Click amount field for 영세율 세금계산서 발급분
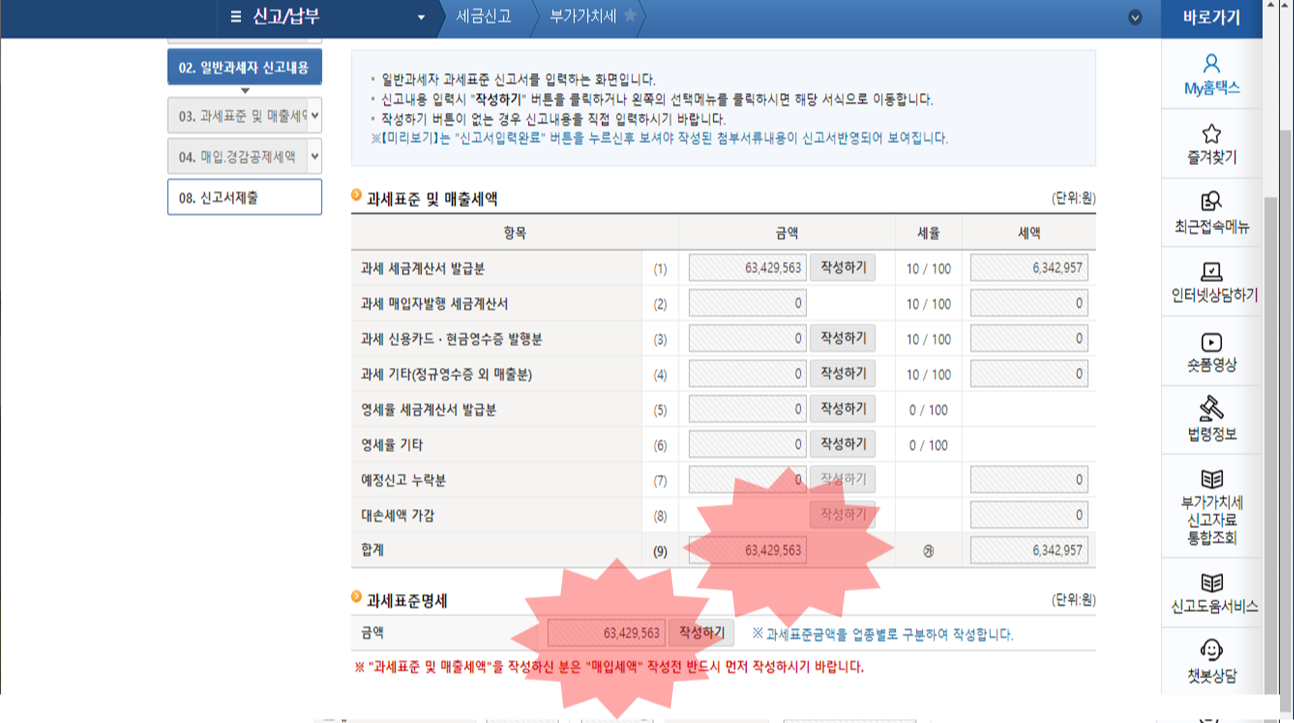The height and width of the screenshot is (723, 1294). coord(747,409)
